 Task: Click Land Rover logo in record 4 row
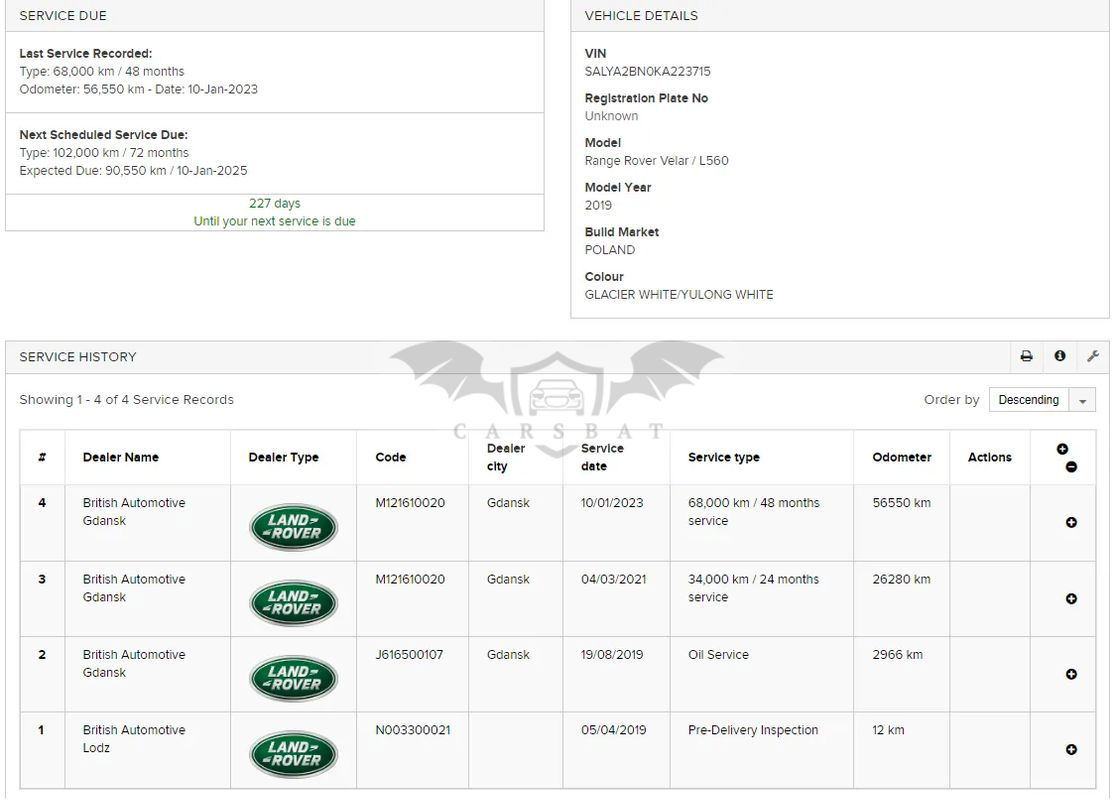(293, 527)
